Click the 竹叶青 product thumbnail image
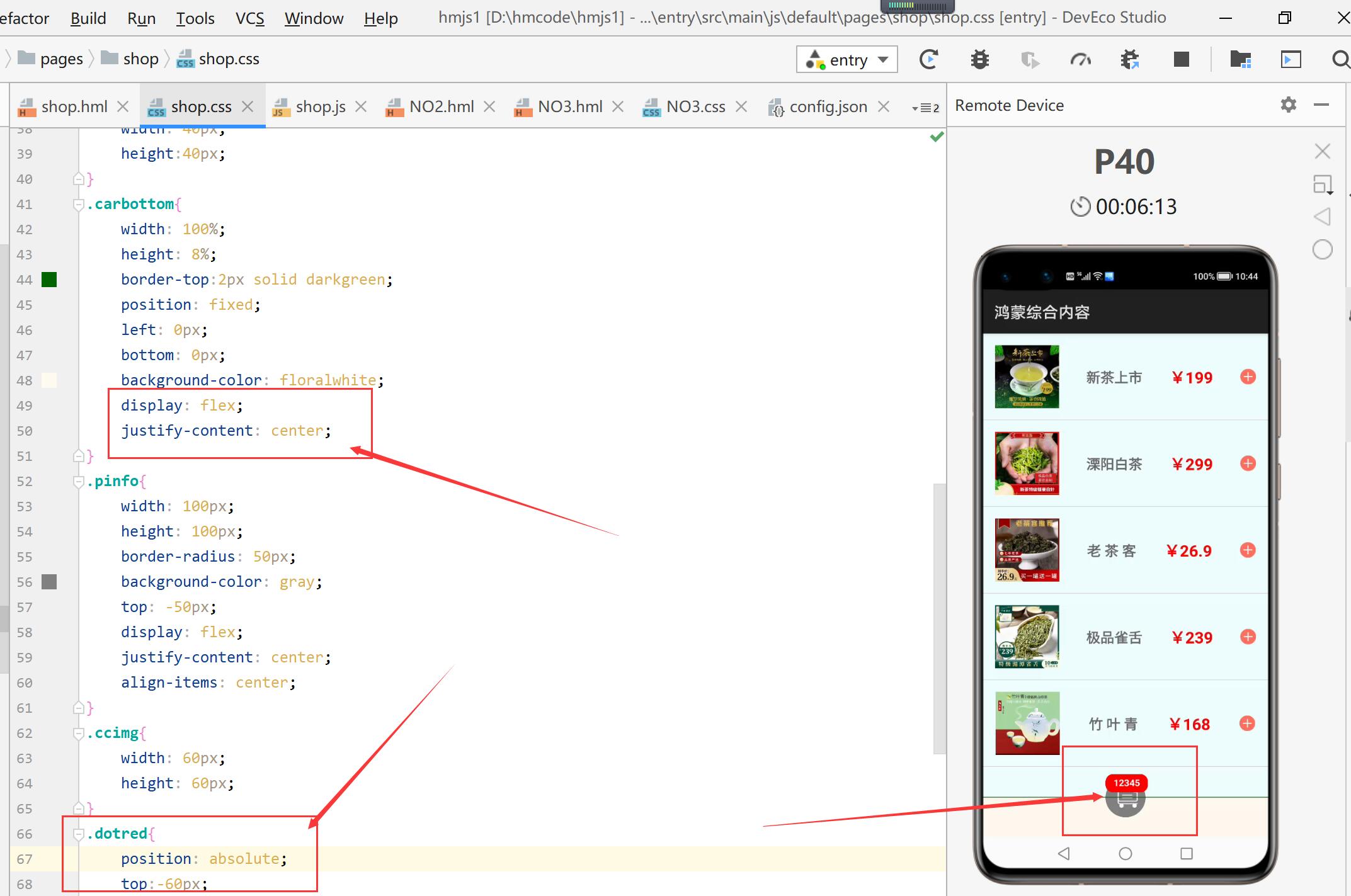 [1027, 721]
